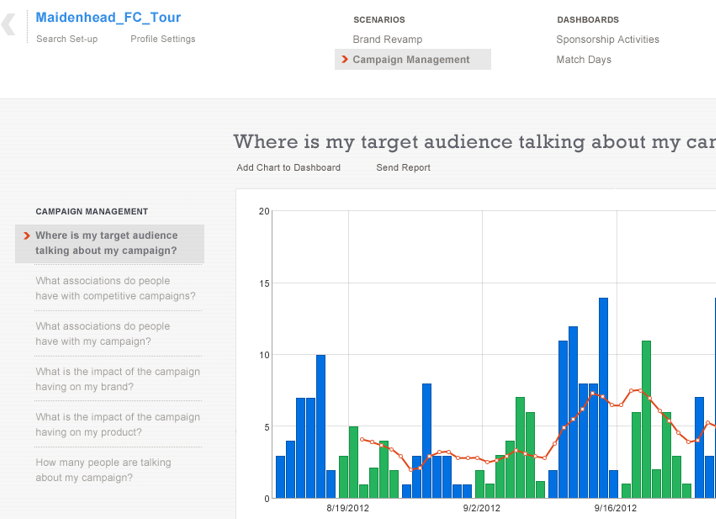716x519 pixels.
Task: Select 'associations do people have with my campaign' question
Action: pyautogui.click(x=103, y=334)
